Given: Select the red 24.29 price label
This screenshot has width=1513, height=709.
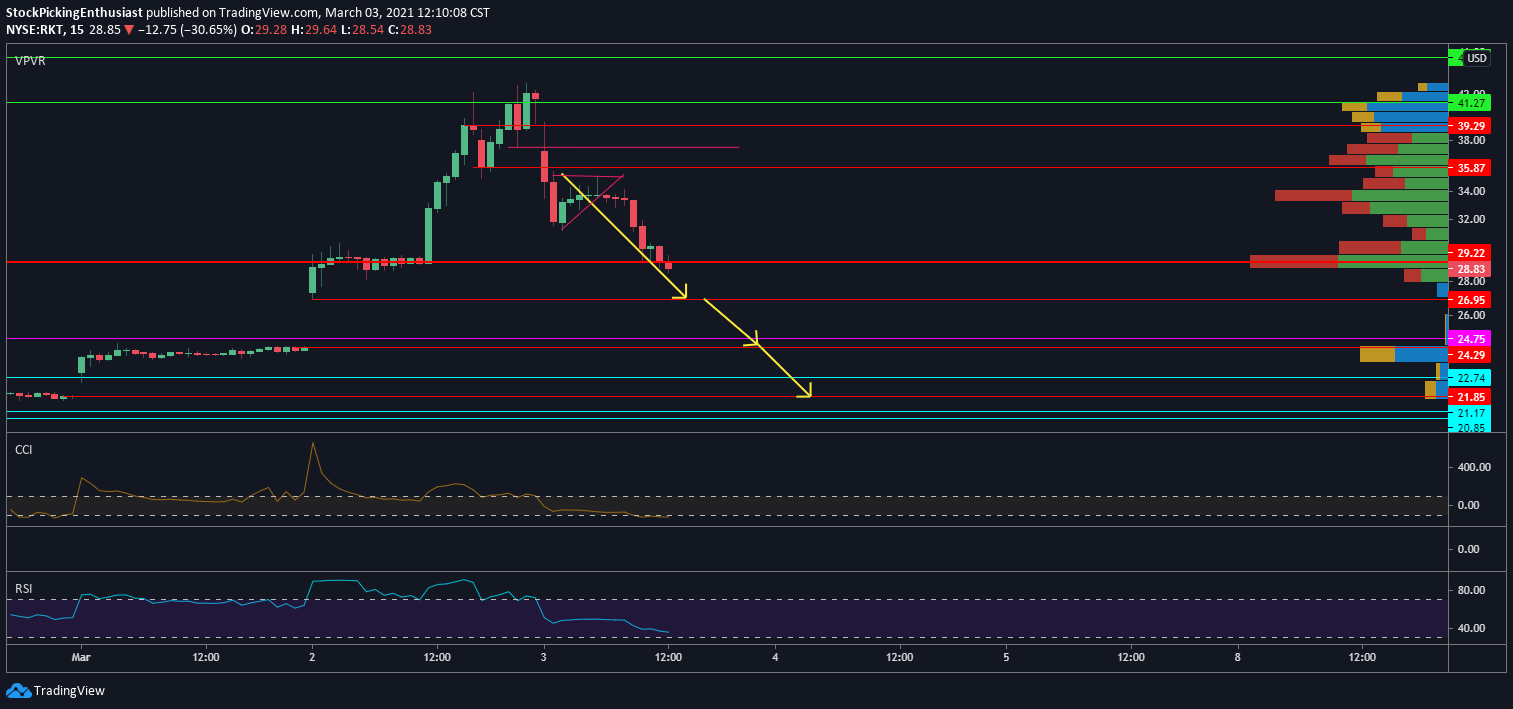Looking at the screenshot, I should tap(1469, 355).
